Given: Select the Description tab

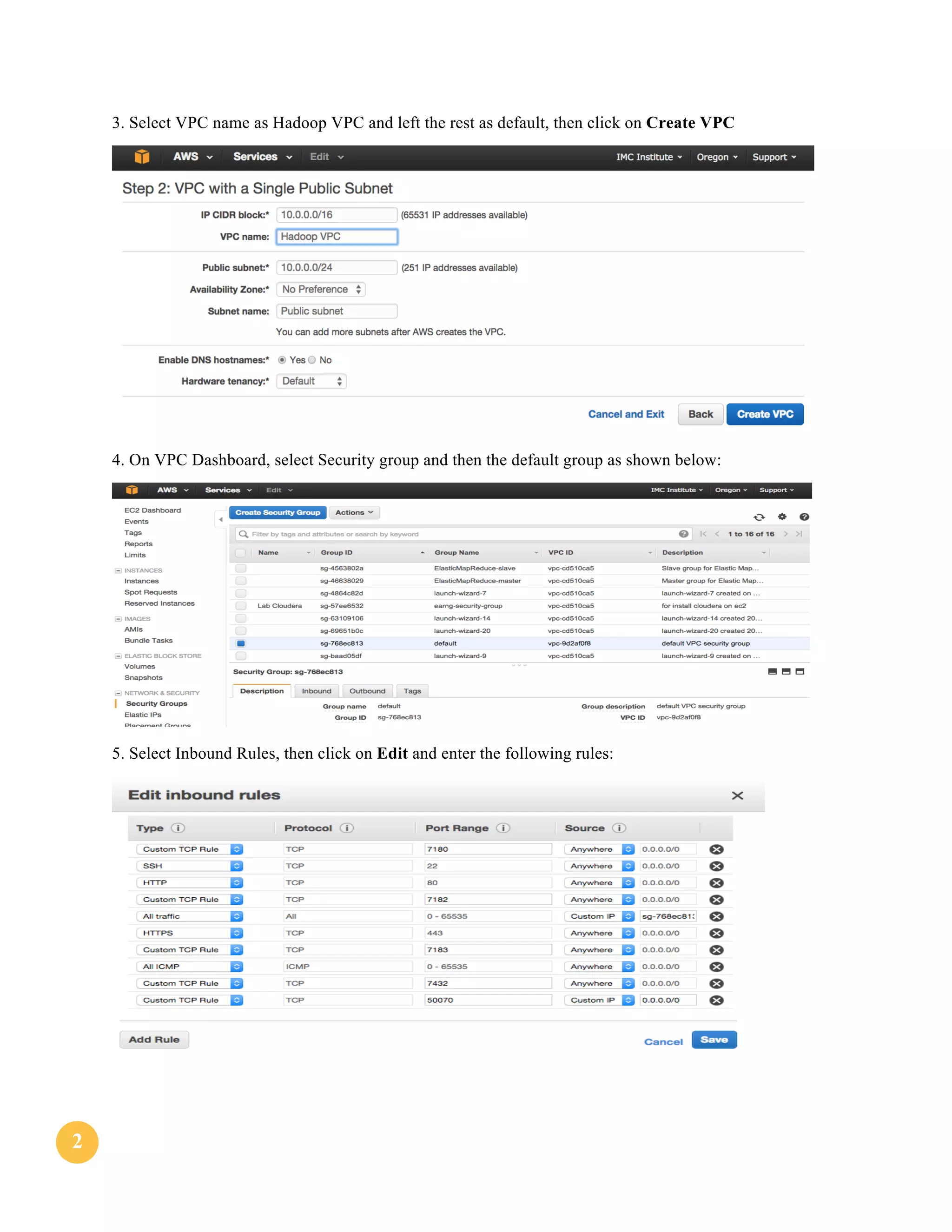Looking at the screenshot, I should [x=262, y=691].
